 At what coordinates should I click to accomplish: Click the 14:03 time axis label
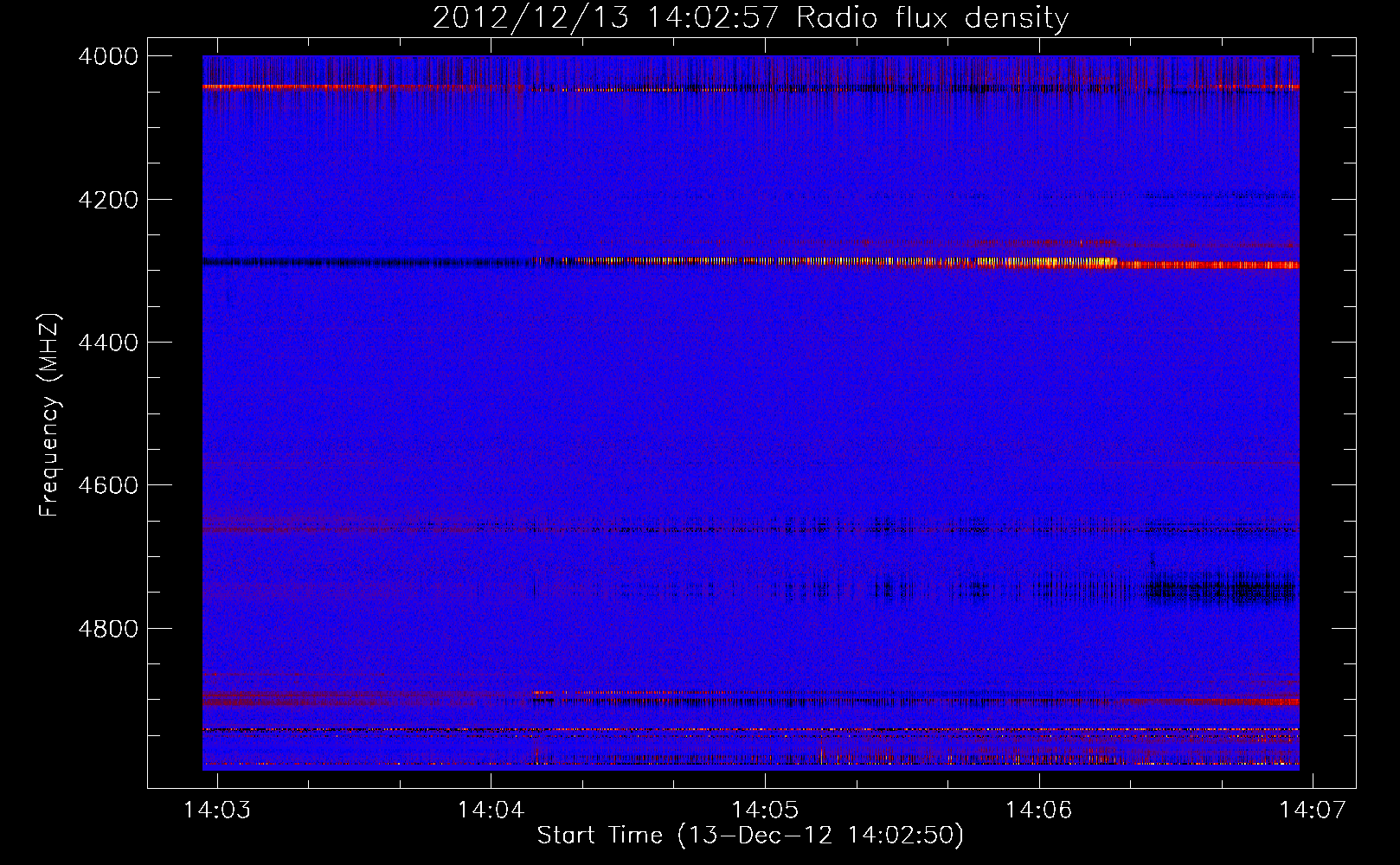point(217,810)
